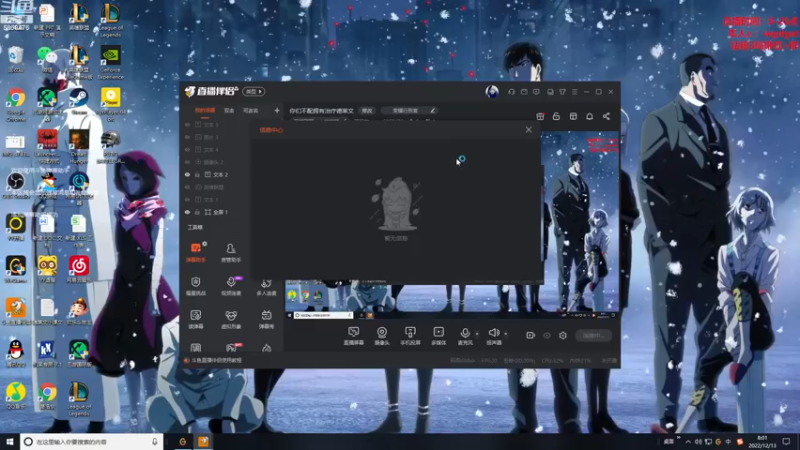The image size is (800, 450).
Task: Open the bell notifications icon
Action: coord(590,116)
